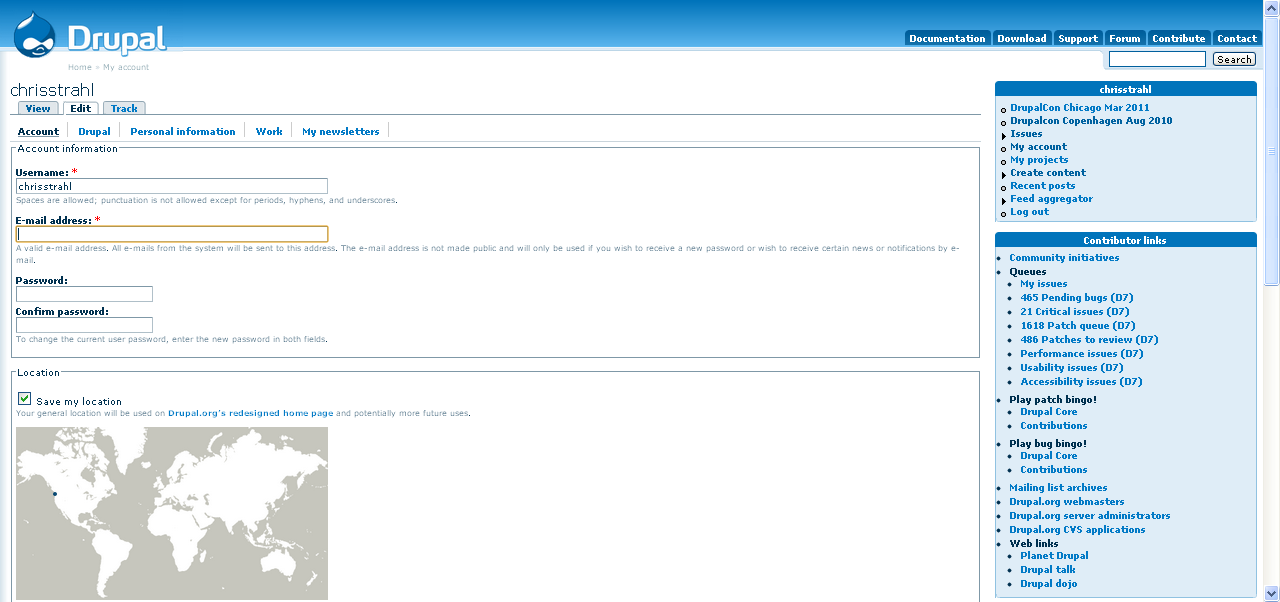Open My newsletters sub-tab
Image resolution: width=1280 pixels, height=602 pixels.
tap(341, 131)
